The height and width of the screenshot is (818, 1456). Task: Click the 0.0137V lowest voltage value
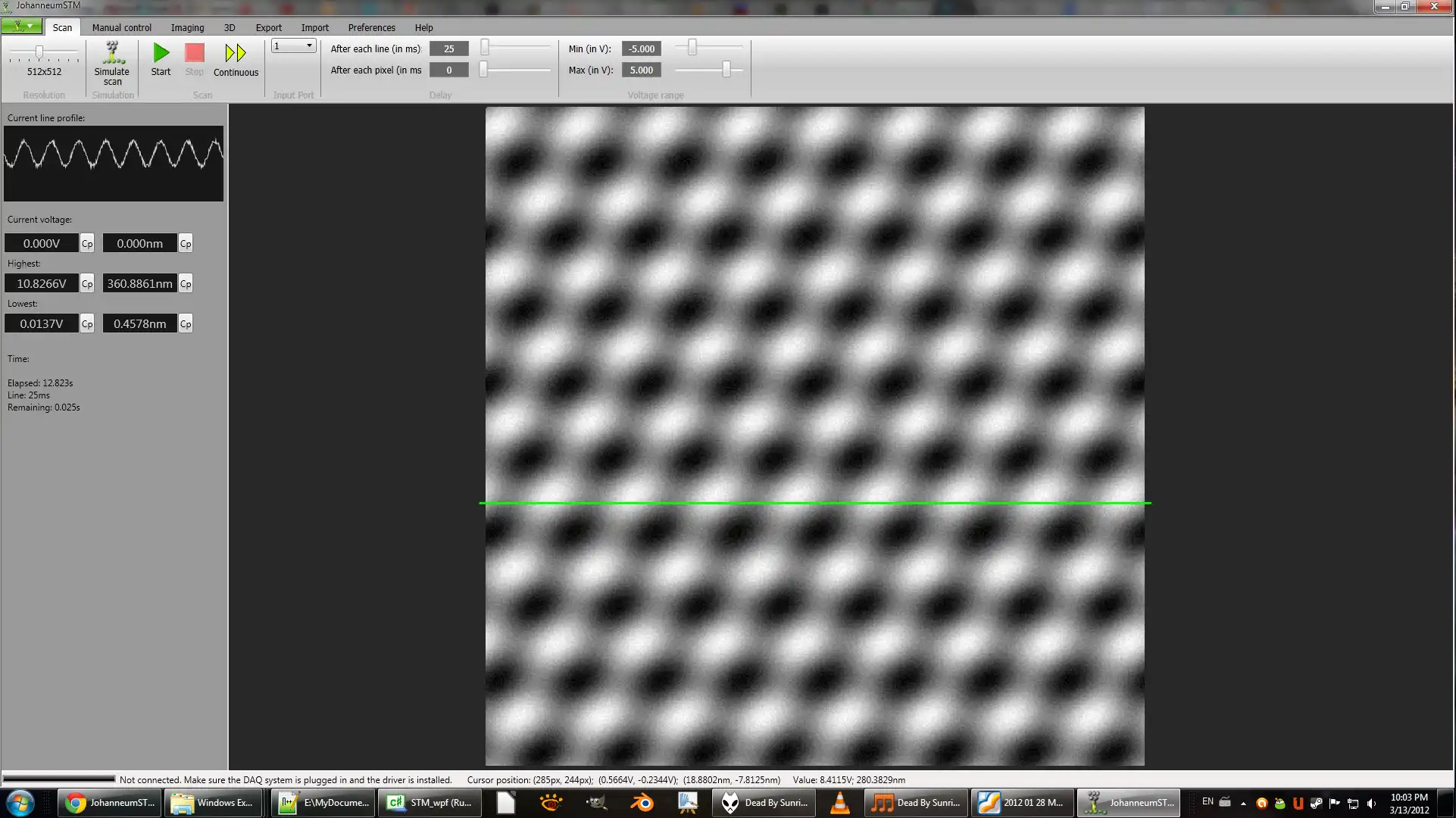(42, 323)
